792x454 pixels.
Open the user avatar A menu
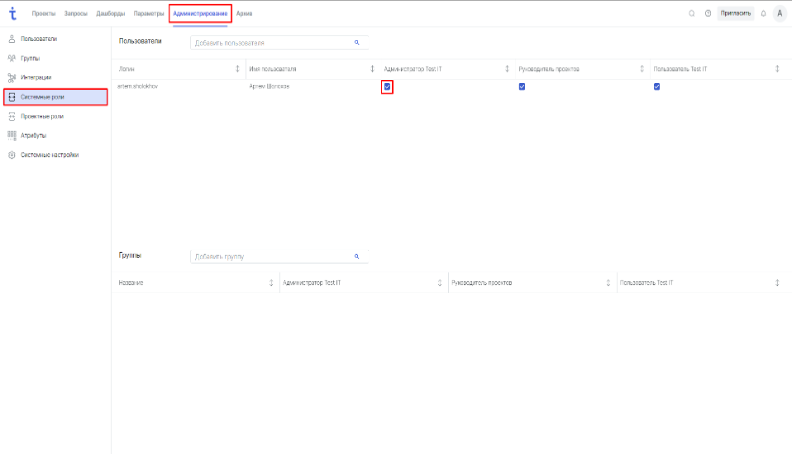click(779, 14)
